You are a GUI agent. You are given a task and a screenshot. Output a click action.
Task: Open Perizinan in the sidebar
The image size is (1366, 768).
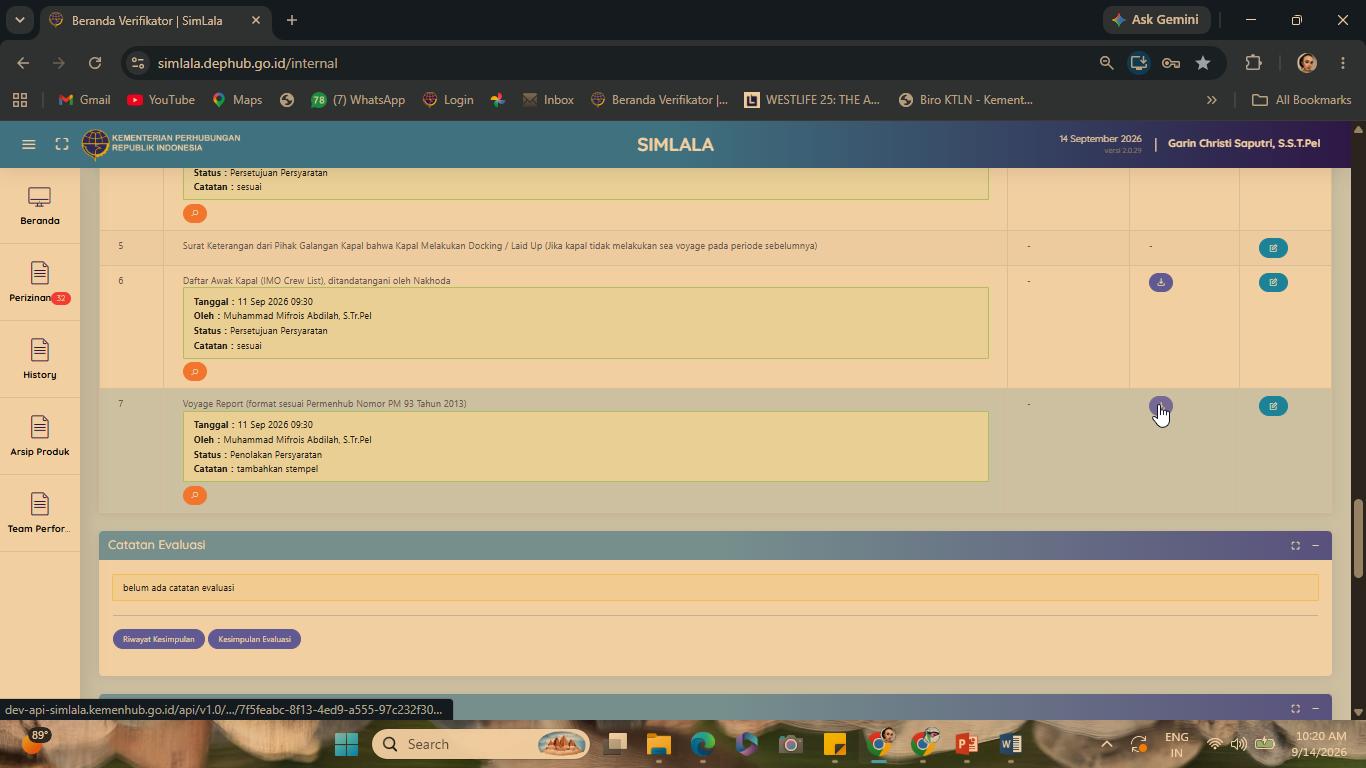(x=40, y=283)
